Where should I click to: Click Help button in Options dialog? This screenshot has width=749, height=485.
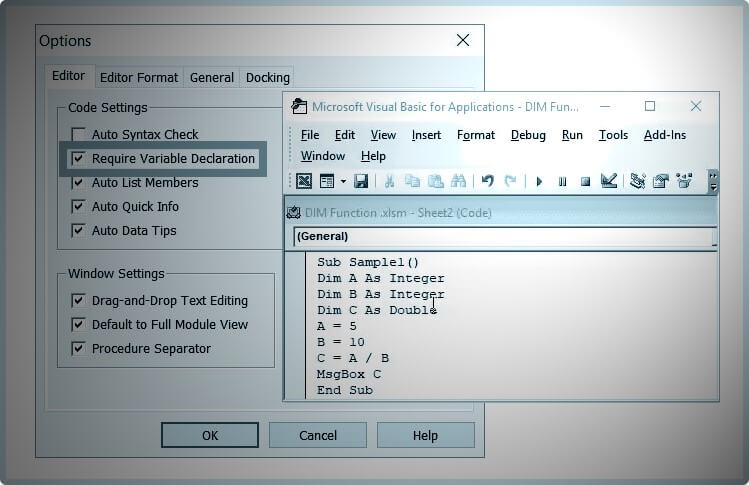[425, 435]
